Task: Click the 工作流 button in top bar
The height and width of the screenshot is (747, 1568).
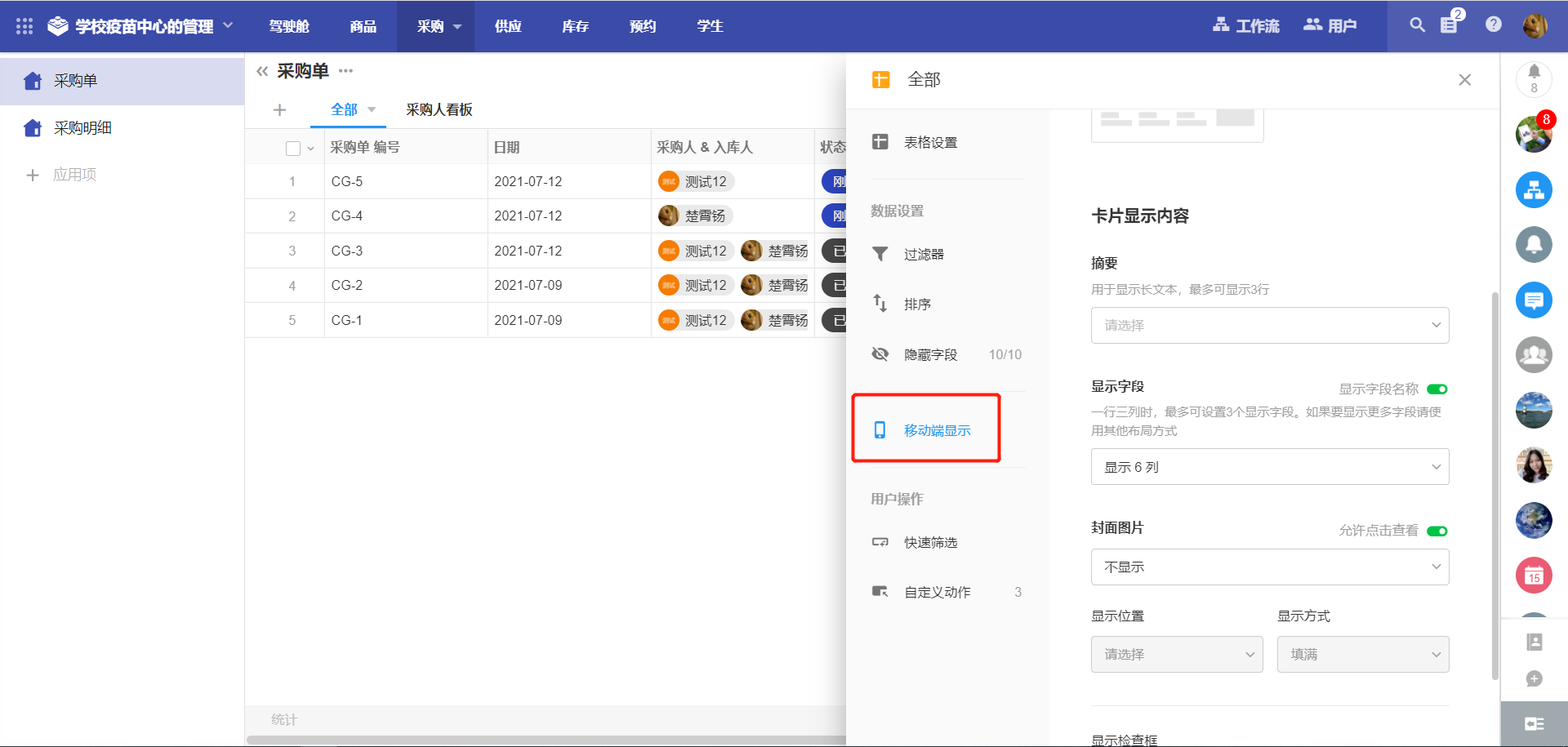Action: (1246, 26)
